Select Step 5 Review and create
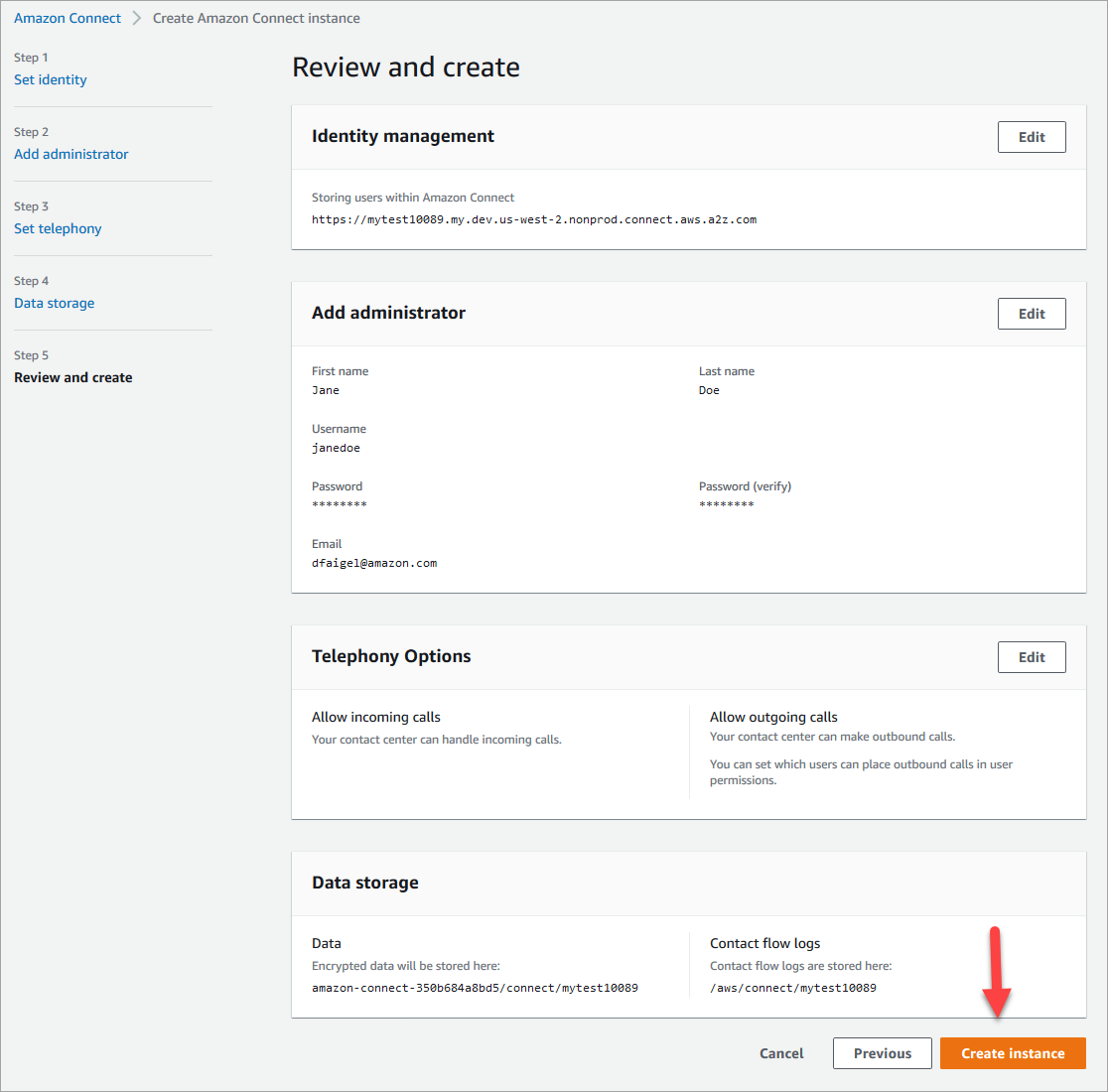The image size is (1108, 1092). point(72,377)
